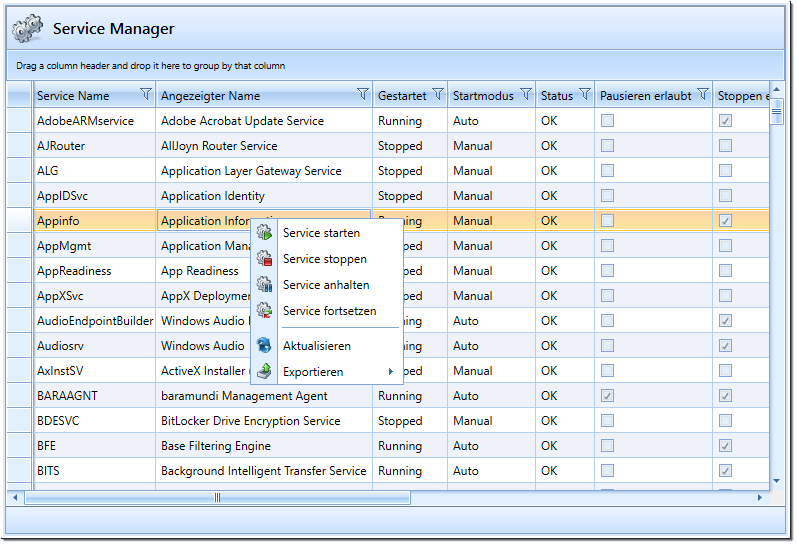
Task: Open filter for Startmodus column
Action: 526,95
